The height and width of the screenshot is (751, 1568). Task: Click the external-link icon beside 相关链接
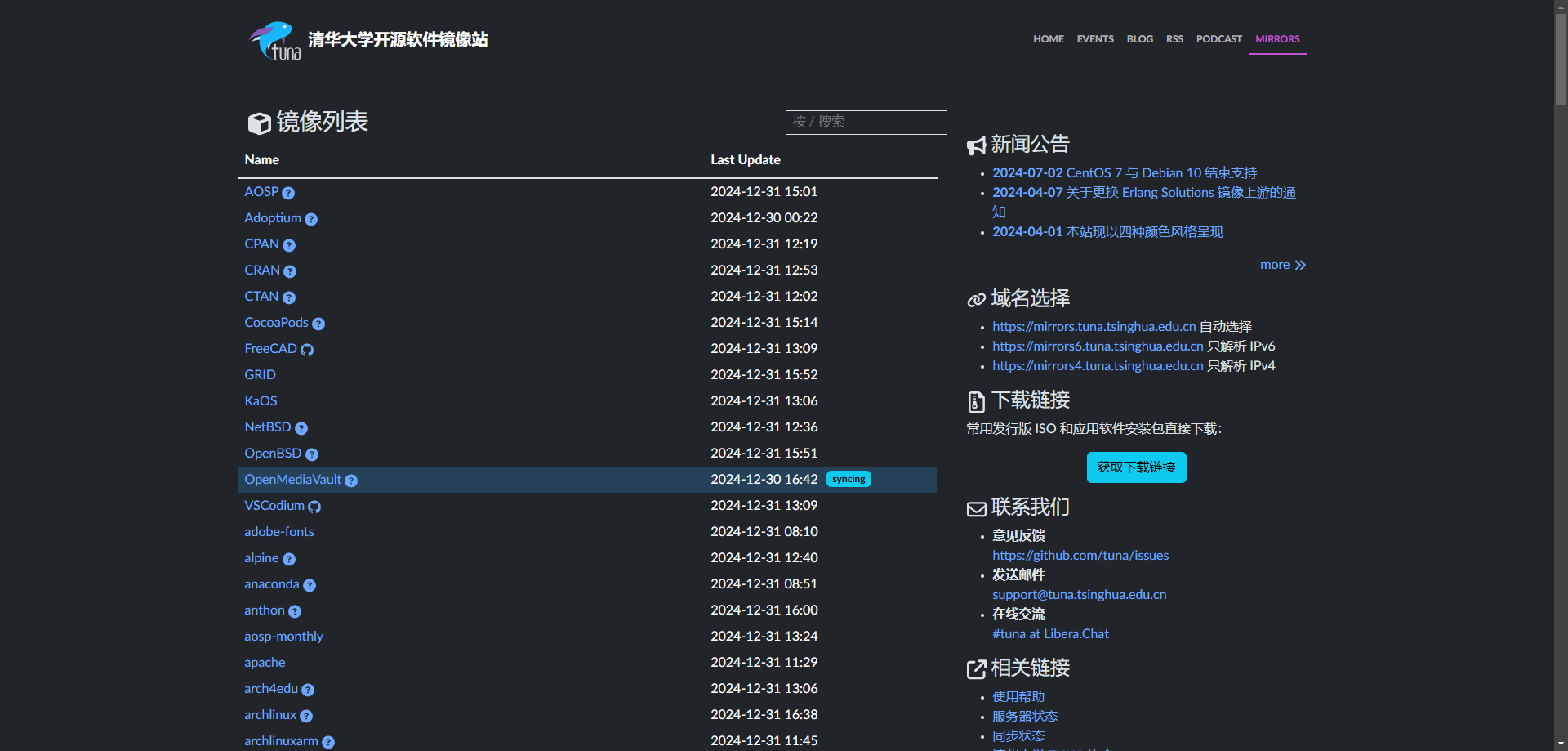point(975,668)
